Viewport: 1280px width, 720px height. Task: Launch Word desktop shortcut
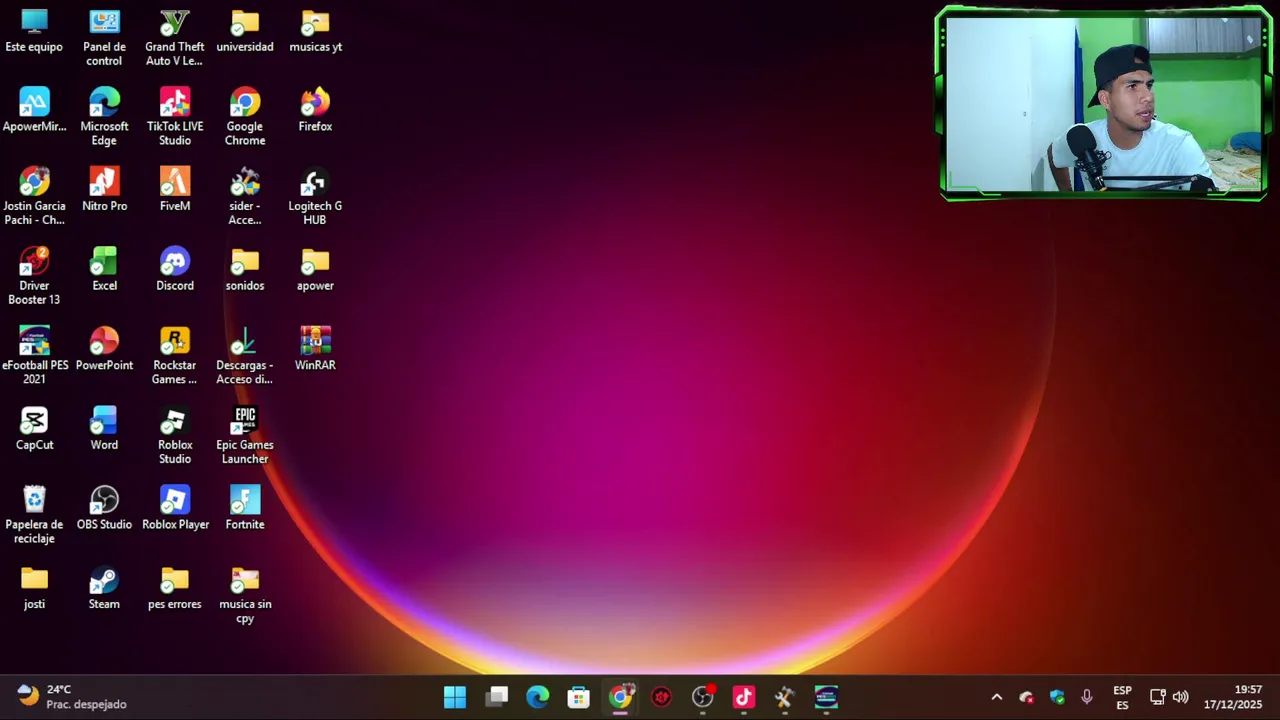tap(104, 429)
